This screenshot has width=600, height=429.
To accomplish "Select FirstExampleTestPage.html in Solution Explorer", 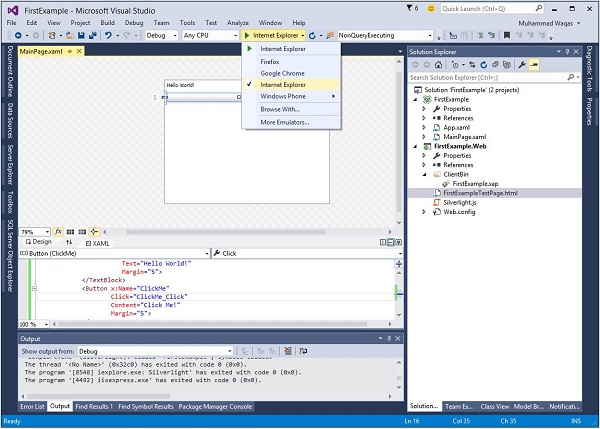I will [481, 192].
